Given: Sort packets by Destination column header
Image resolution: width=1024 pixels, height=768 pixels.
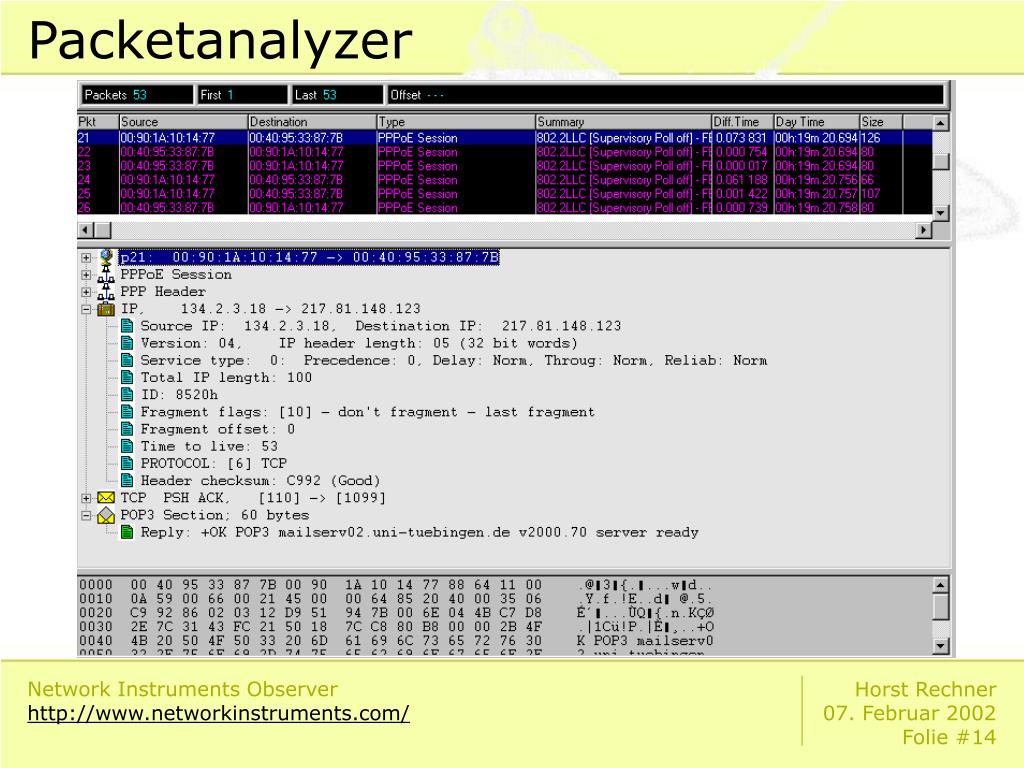Looking at the screenshot, I should pyautogui.click(x=312, y=122).
